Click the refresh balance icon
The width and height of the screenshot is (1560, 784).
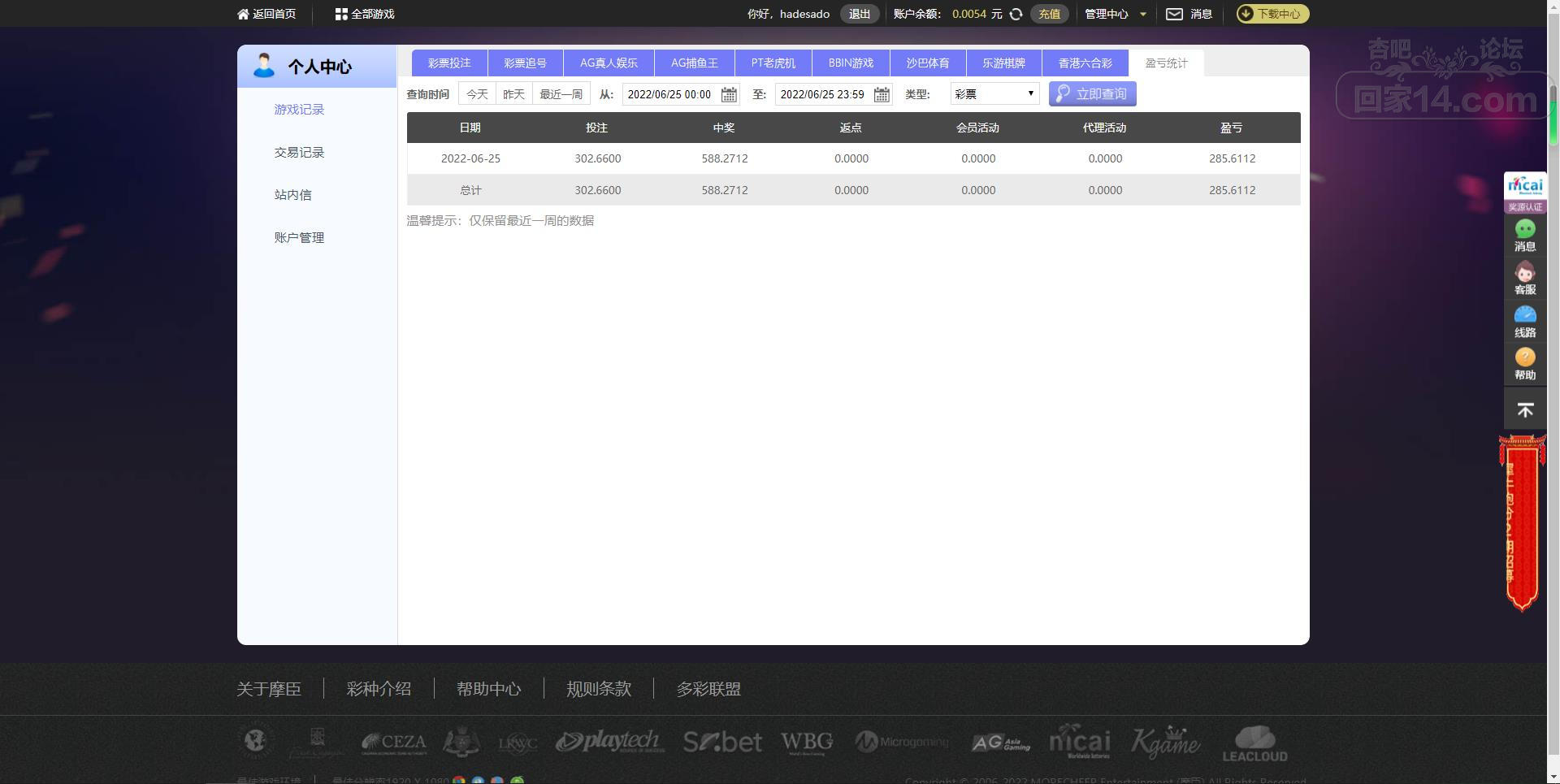point(1016,14)
